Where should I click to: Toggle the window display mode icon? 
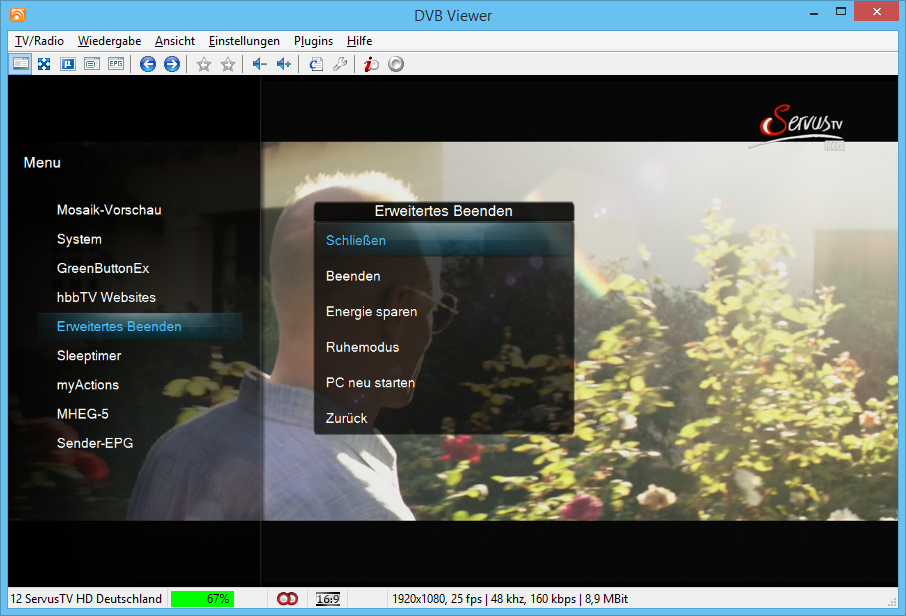click(21, 64)
